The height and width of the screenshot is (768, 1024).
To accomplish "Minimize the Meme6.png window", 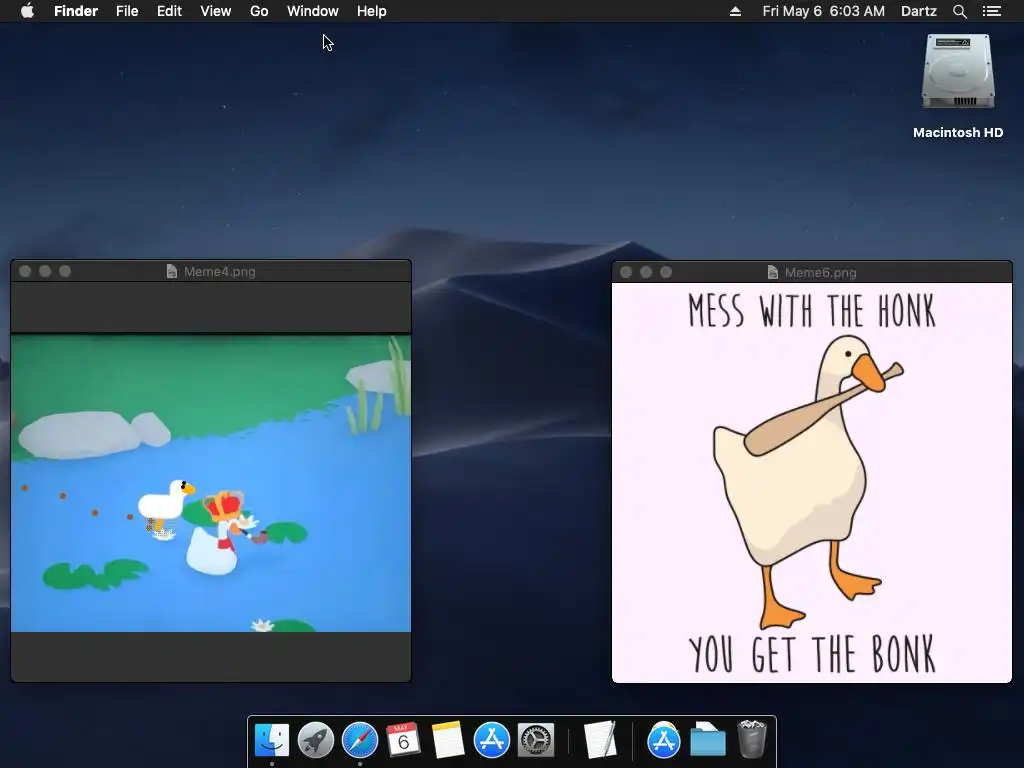I will point(646,272).
